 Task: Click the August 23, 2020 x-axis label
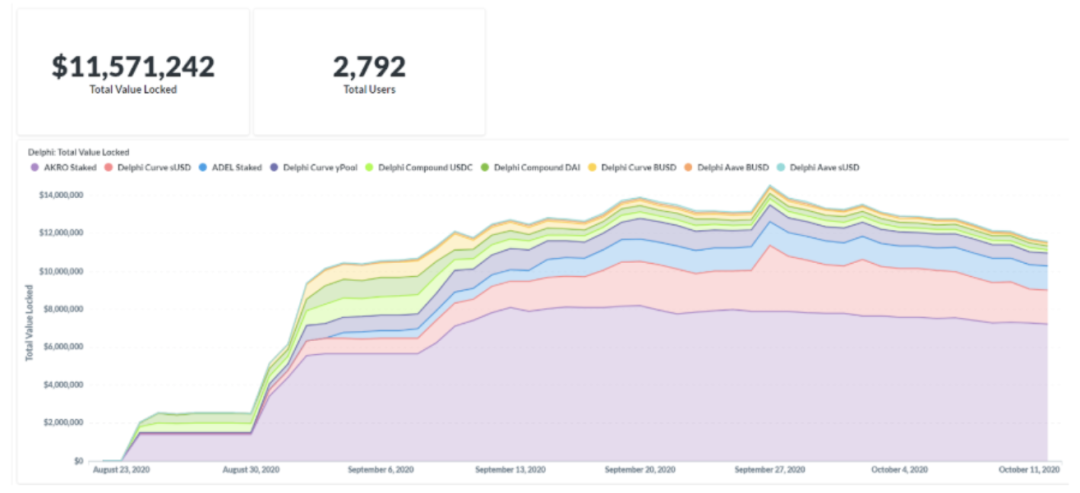pyautogui.click(x=121, y=468)
